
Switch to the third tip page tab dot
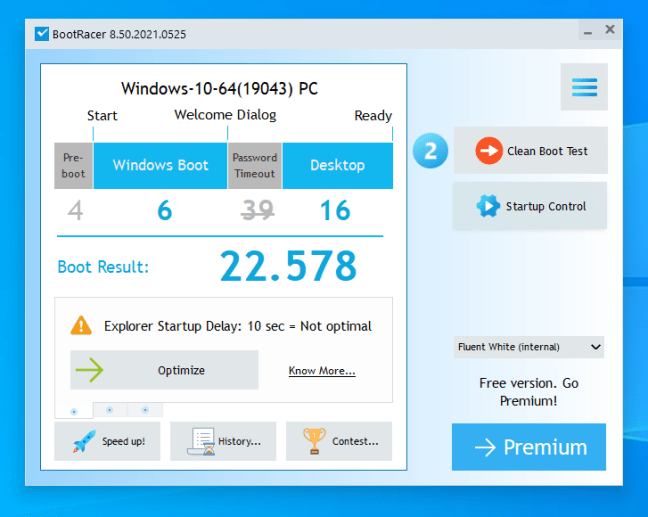pos(145,410)
